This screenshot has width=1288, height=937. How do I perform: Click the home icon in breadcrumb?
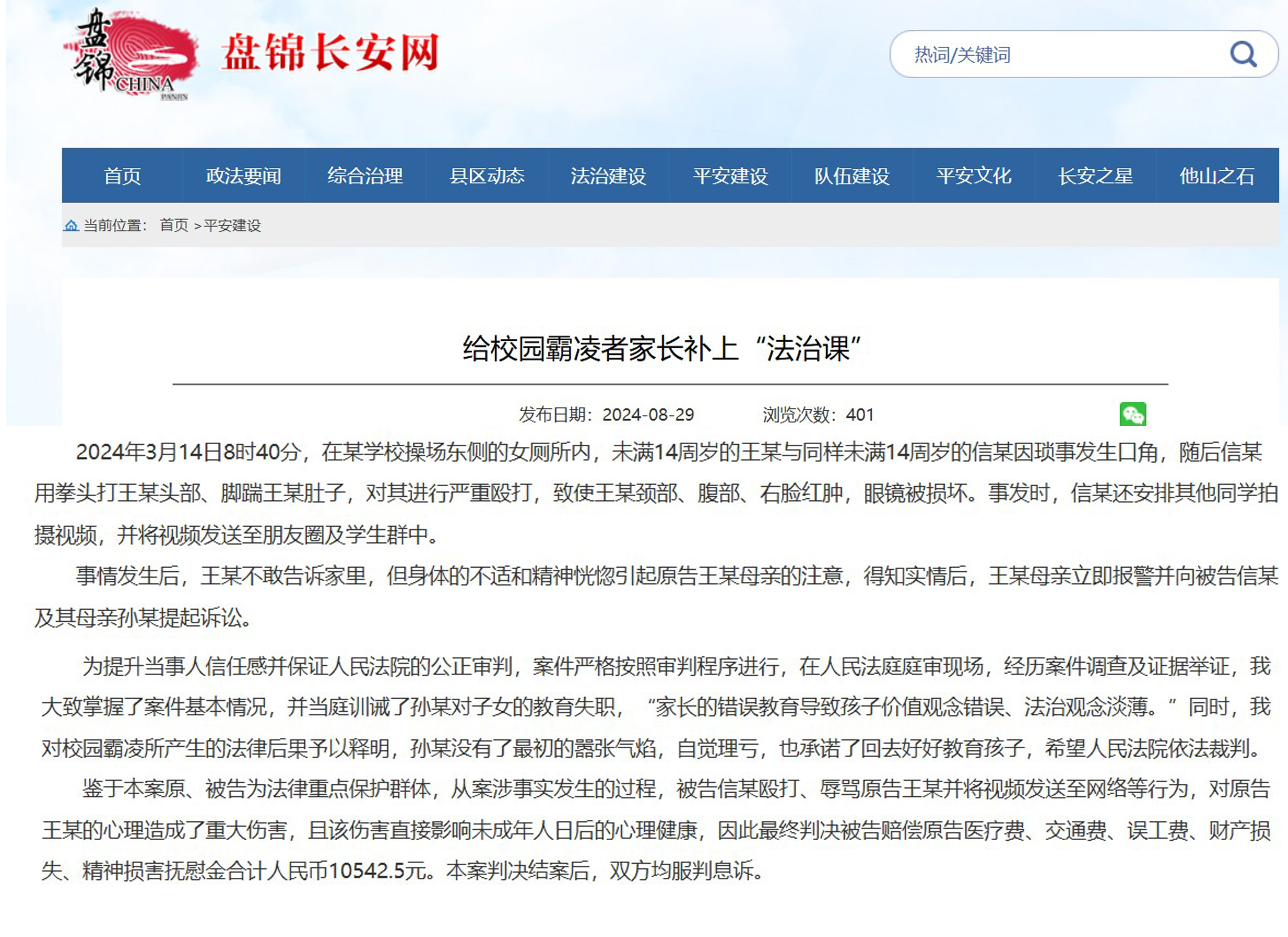71,226
